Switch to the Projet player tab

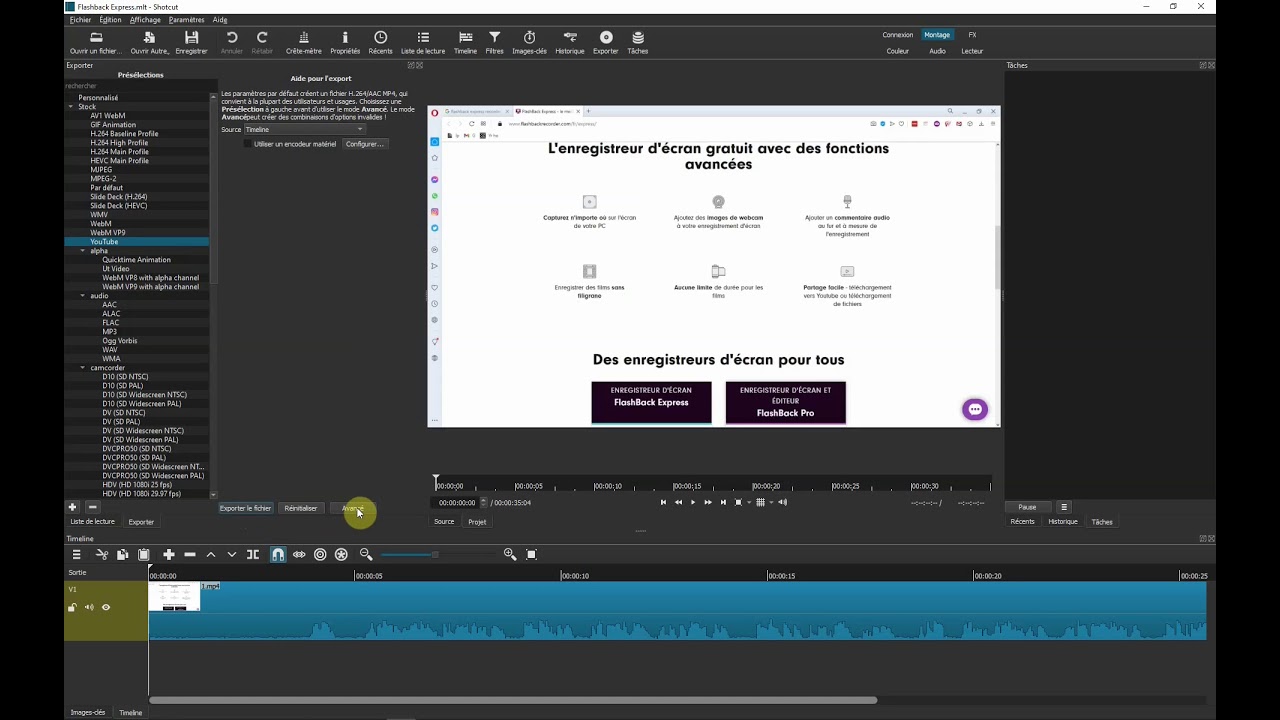coord(477,522)
